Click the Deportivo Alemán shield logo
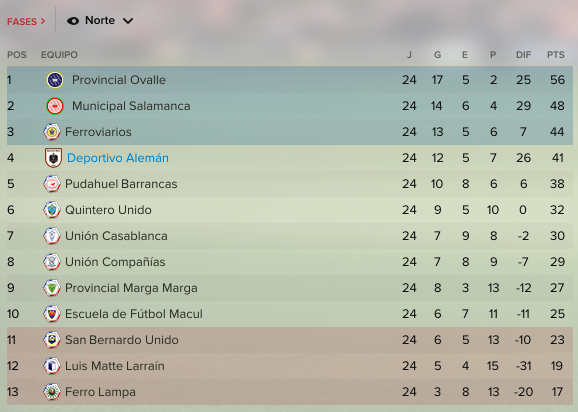 pos(53,158)
